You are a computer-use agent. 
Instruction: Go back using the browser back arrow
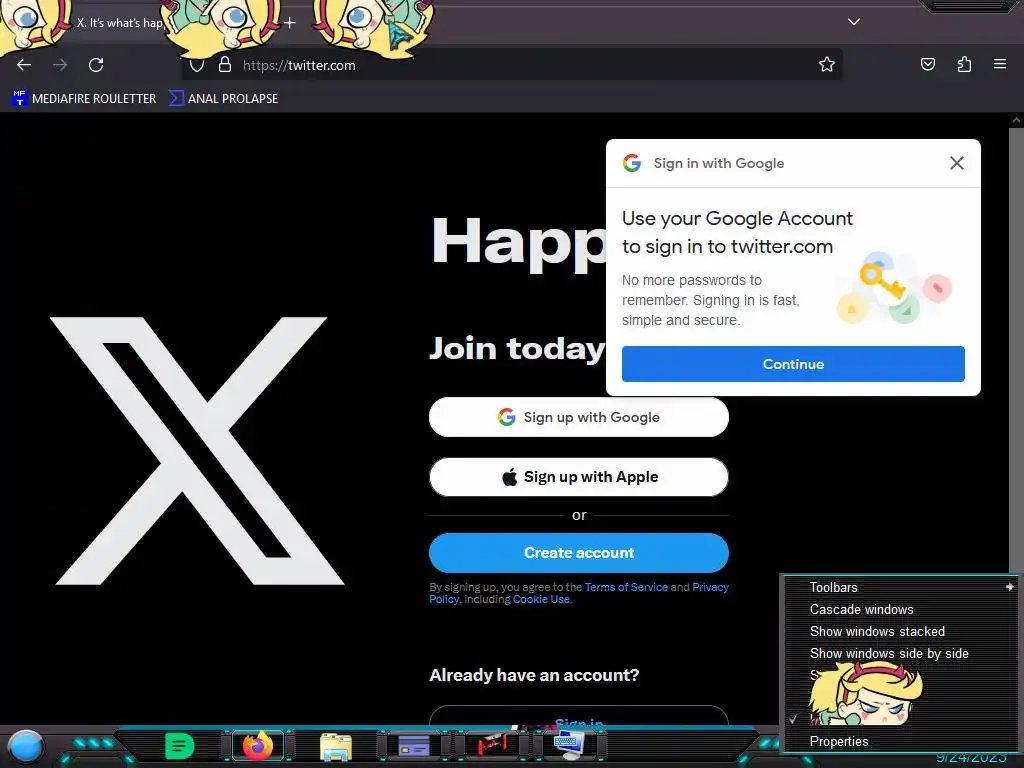24,65
